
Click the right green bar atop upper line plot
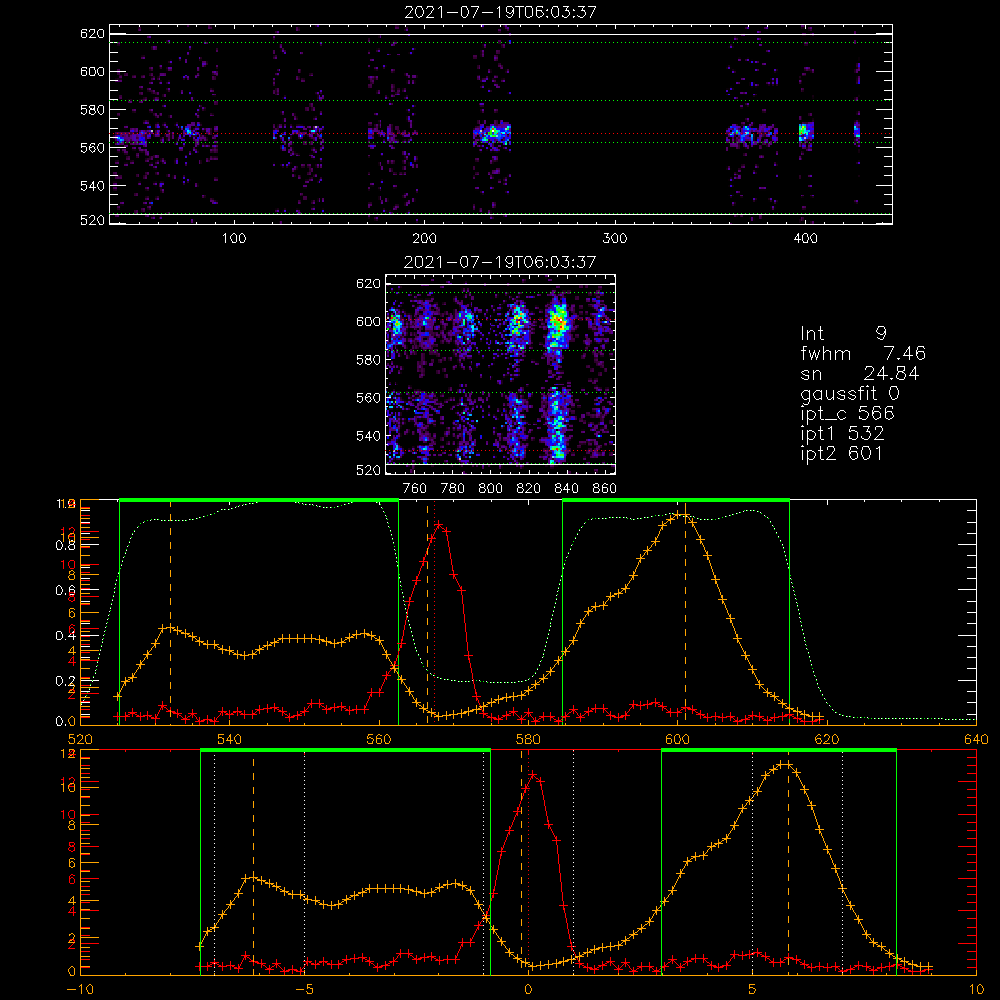tap(676, 500)
